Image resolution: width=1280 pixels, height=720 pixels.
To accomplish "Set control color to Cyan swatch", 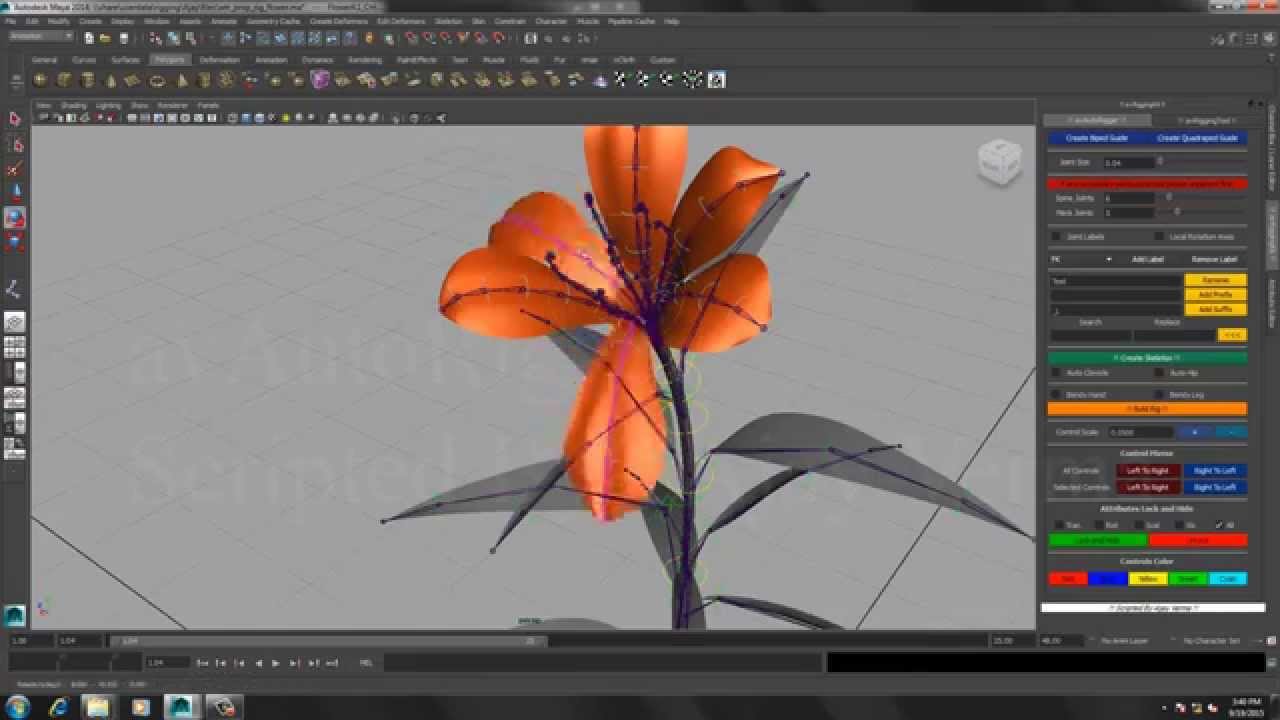I will 1227,579.
